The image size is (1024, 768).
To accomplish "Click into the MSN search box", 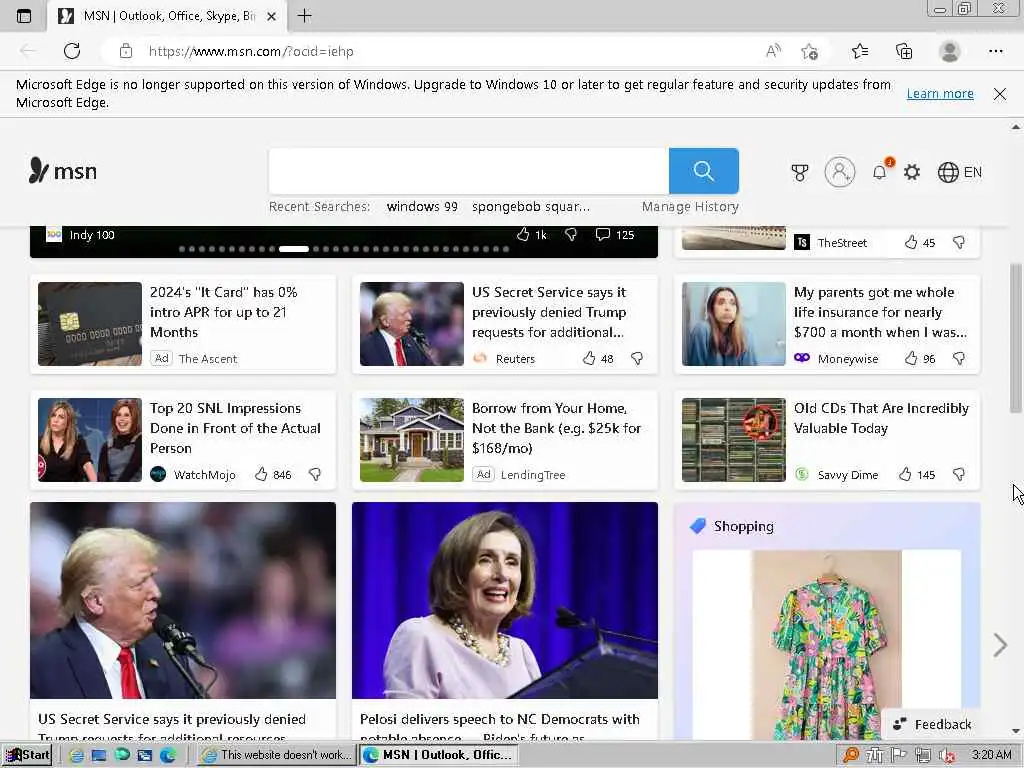I will pos(468,171).
